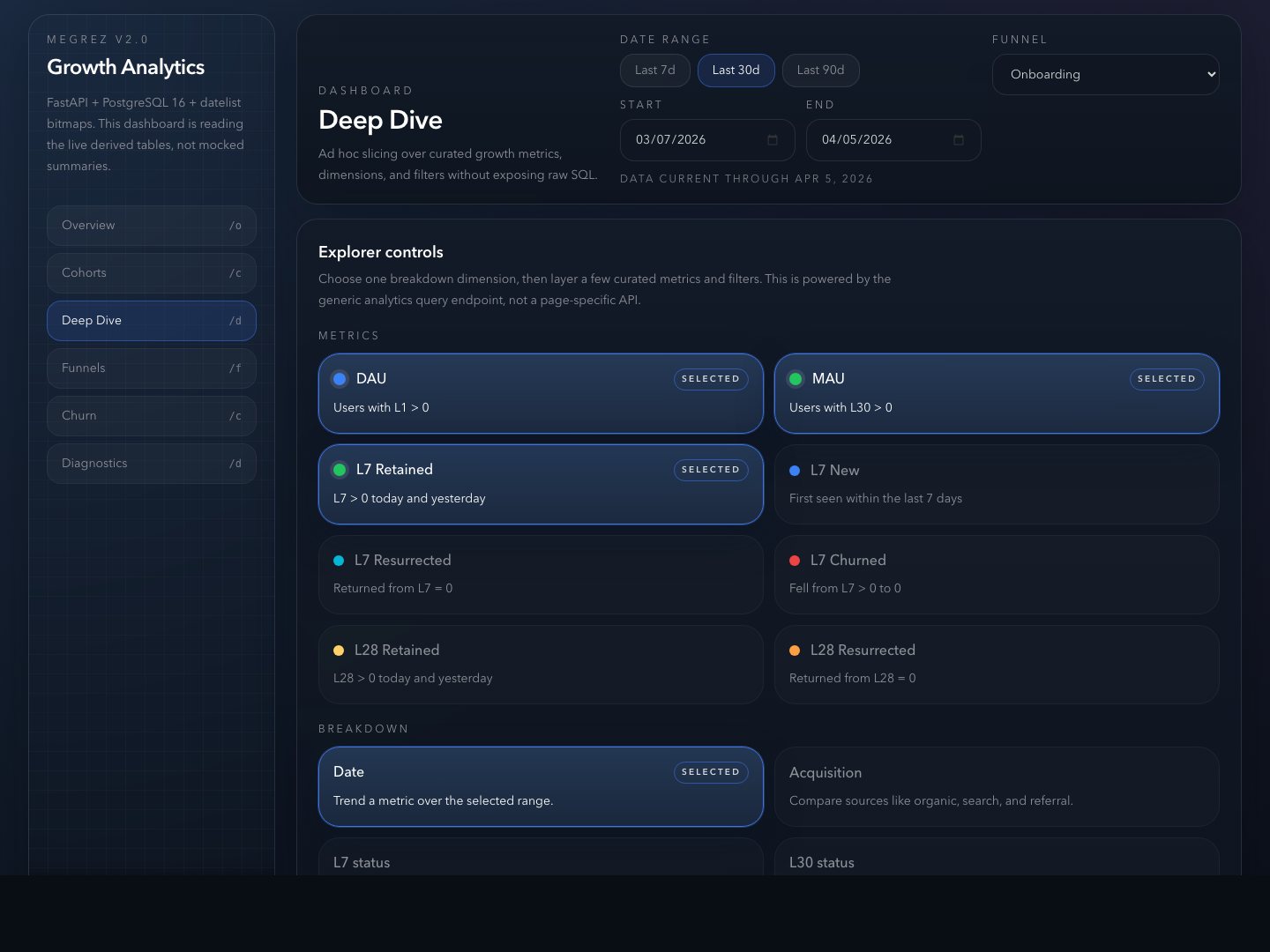1270x952 pixels.
Task: Click the Start date input field
Action: pyautogui.click(x=692, y=140)
